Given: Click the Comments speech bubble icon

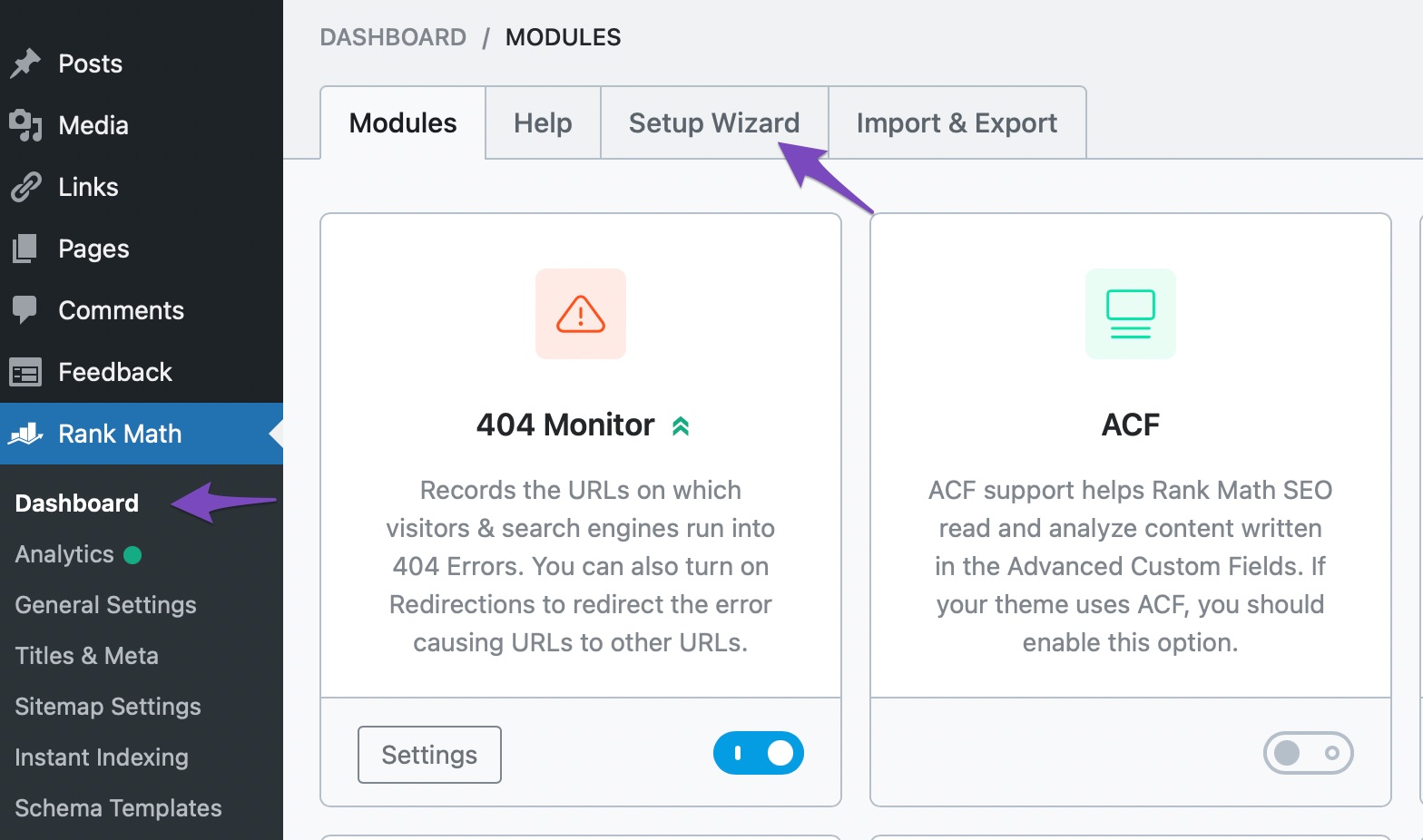Looking at the screenshot, I should [x=25, y=310].
